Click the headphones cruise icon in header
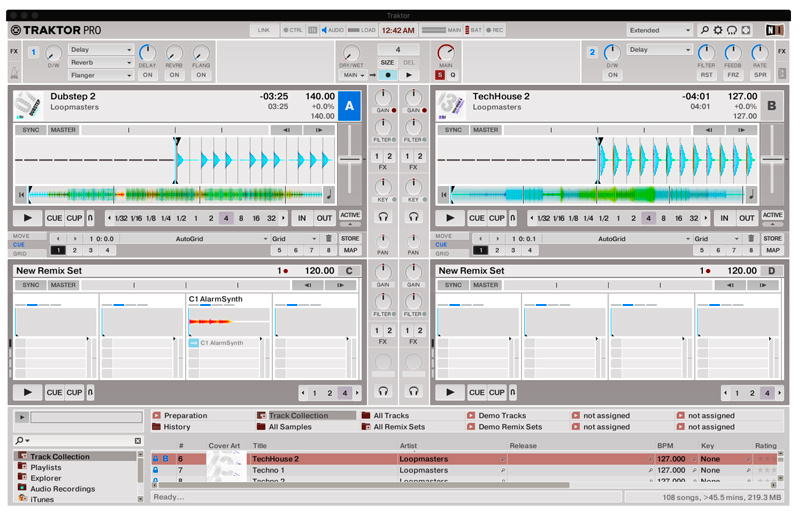Viewport: 800px width, 514px height. click(x=732, y=30)
